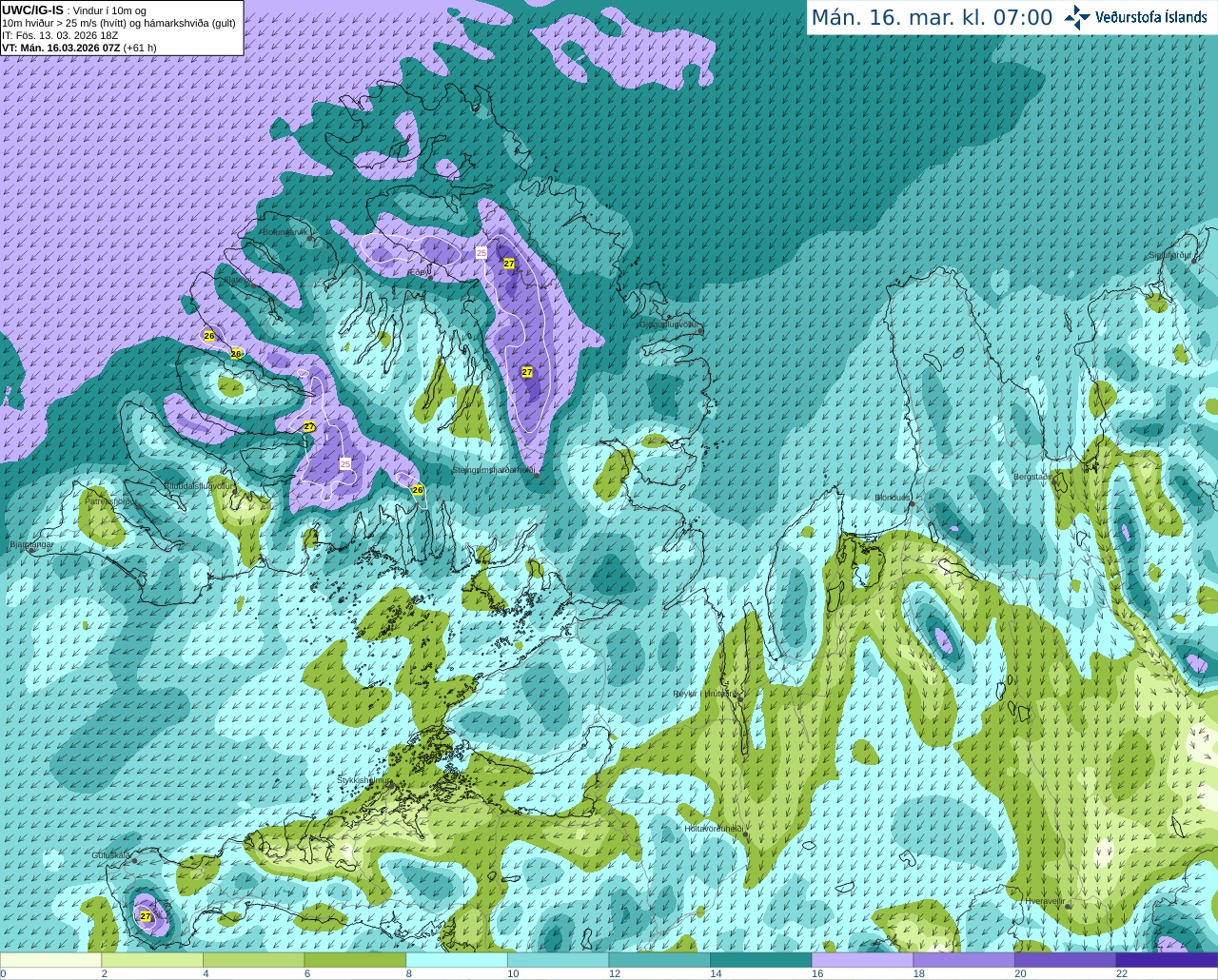Click the Flateyri station label
Screen dimensions: 1218x980
click(238, 280)
